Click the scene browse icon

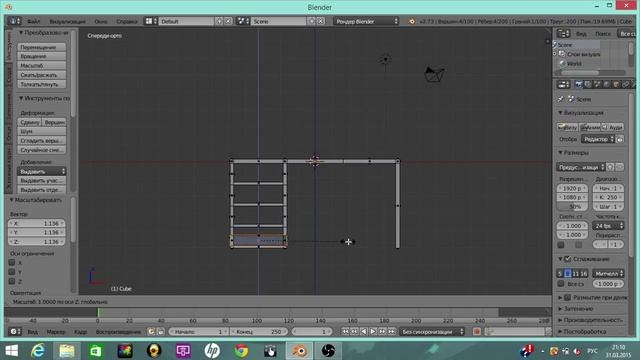243,21
